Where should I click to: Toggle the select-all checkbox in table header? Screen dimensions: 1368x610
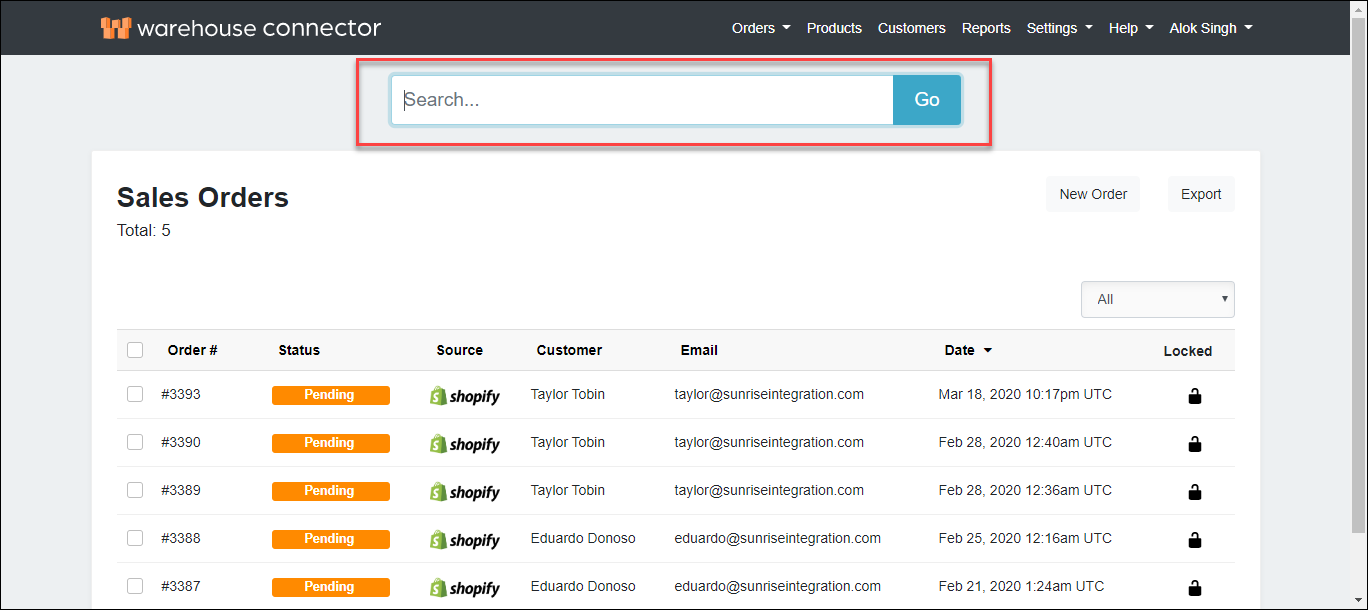pos(135,350)
